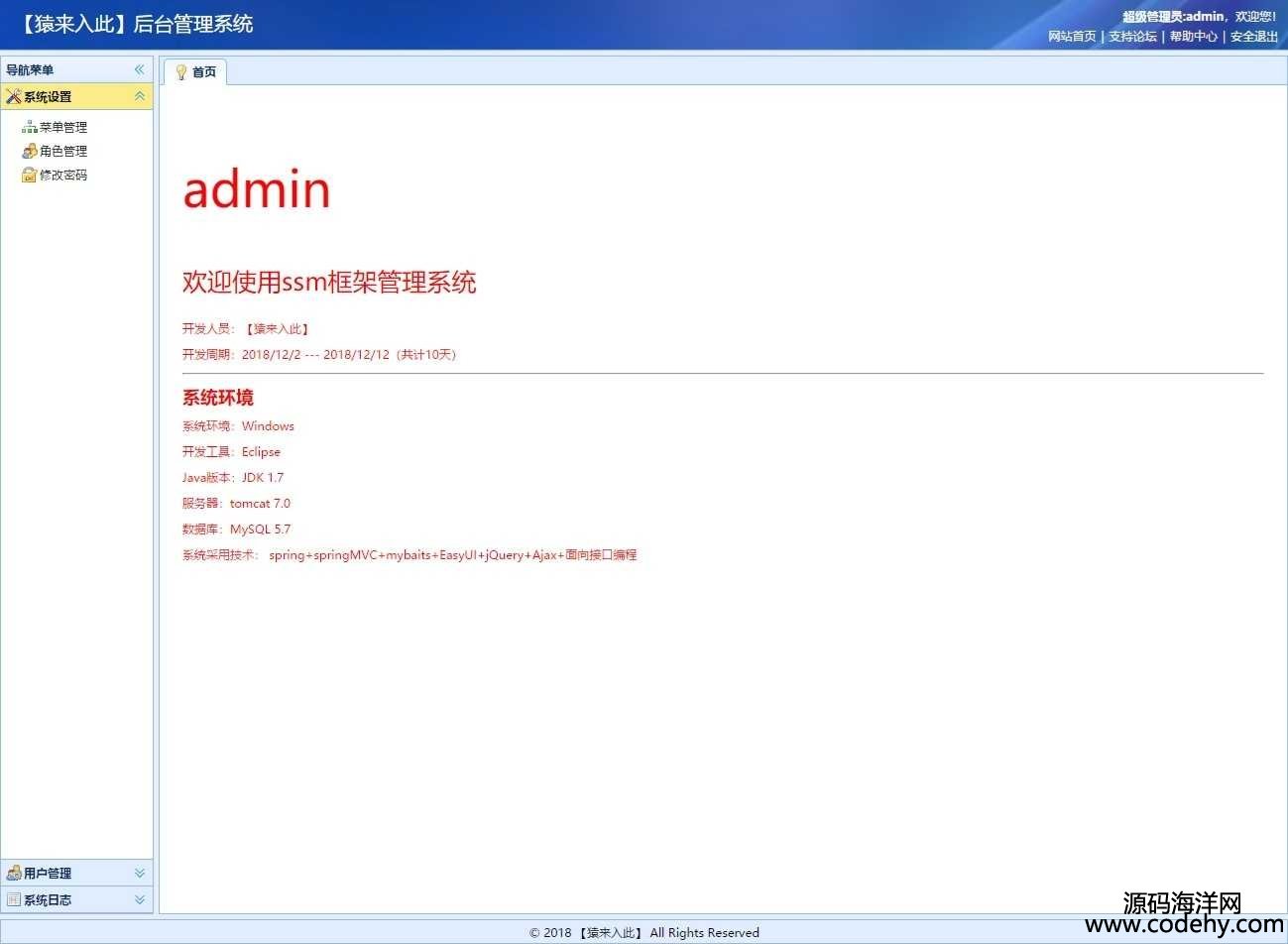This screenshot has height=944, width=1288.
Task: Click 安全退出 to log out
Action: tap(1254, 36)
